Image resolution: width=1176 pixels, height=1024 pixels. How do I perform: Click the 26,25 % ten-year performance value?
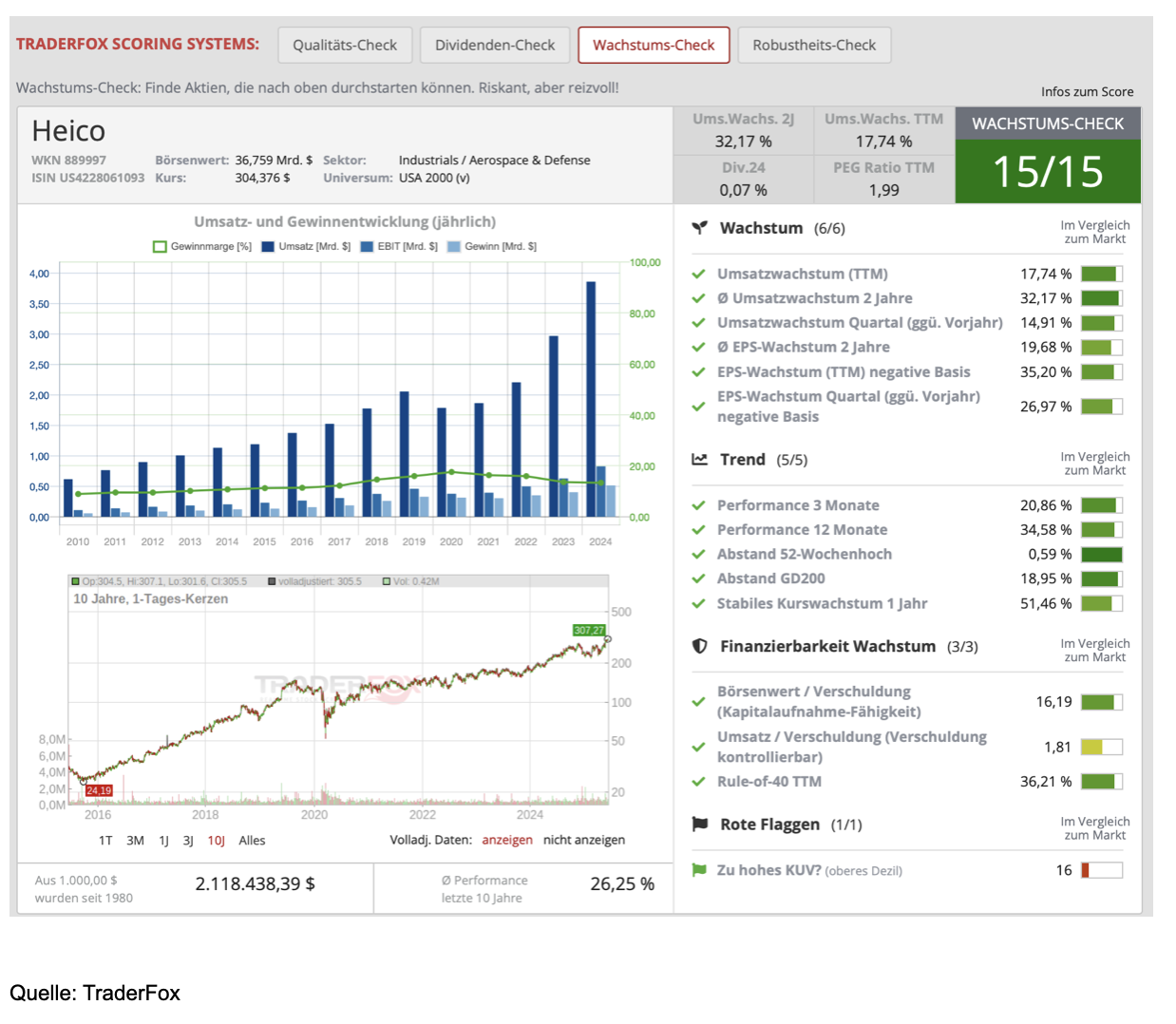tap(622, 884)
